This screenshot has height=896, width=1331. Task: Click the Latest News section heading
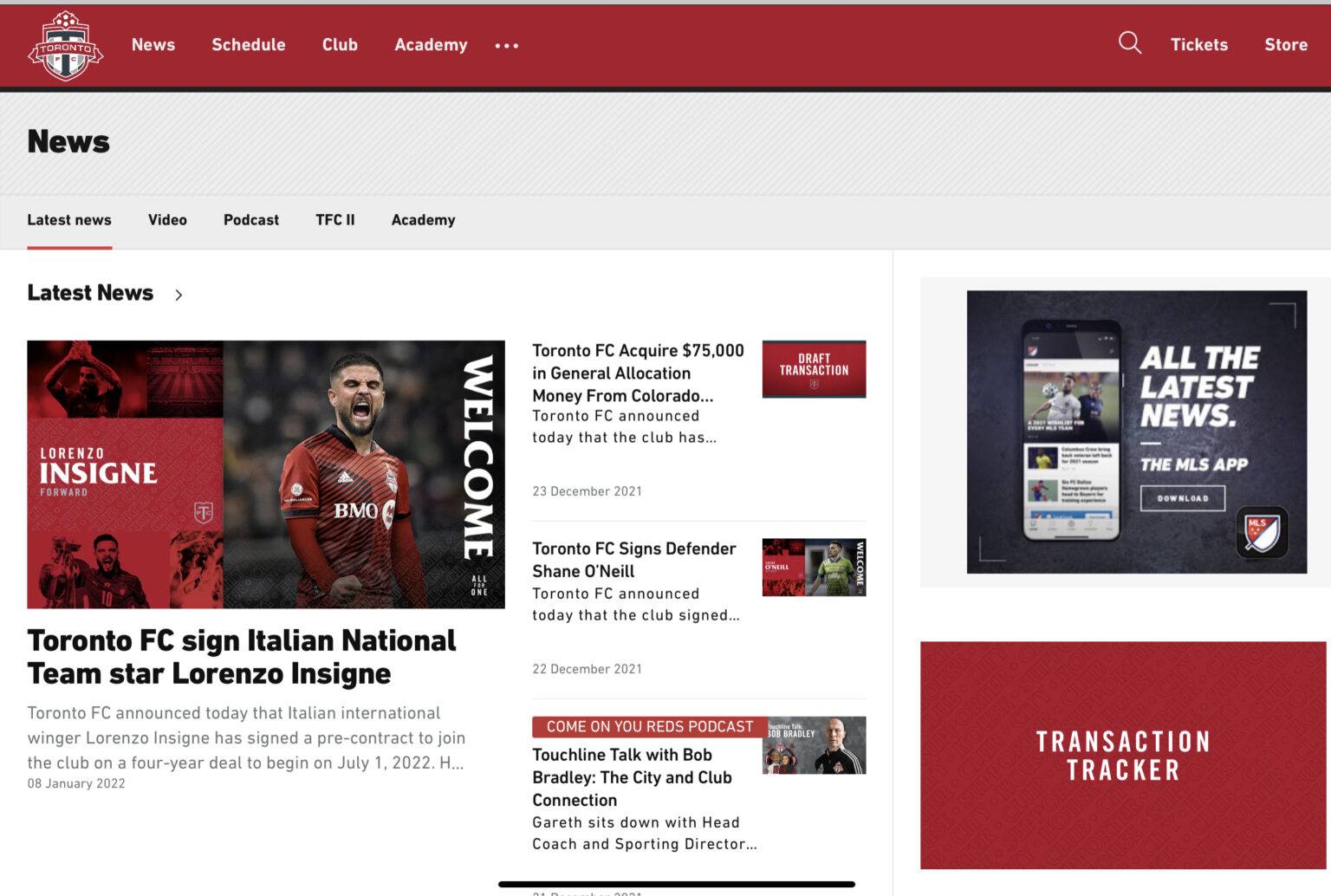click(x=90, y=293)
